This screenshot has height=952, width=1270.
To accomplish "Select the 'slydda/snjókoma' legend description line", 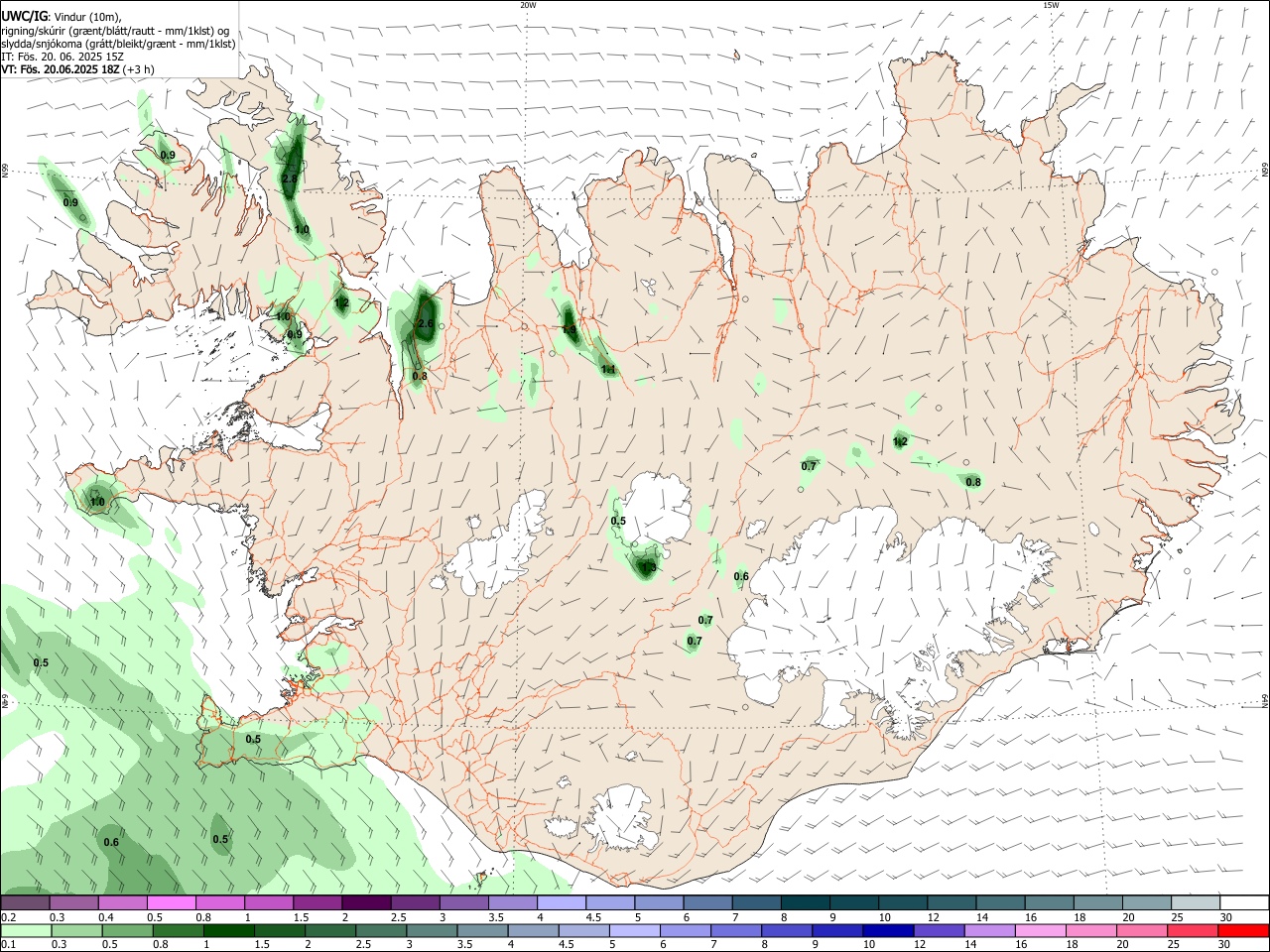I will tap(118, 43).
